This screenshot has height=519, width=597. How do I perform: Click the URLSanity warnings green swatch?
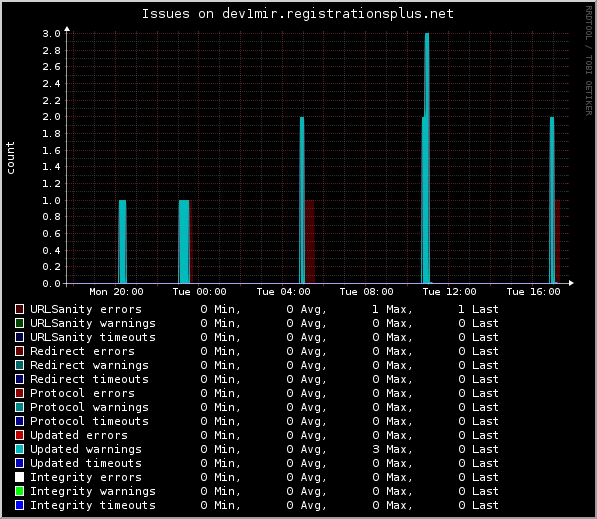tap(19, 323)
